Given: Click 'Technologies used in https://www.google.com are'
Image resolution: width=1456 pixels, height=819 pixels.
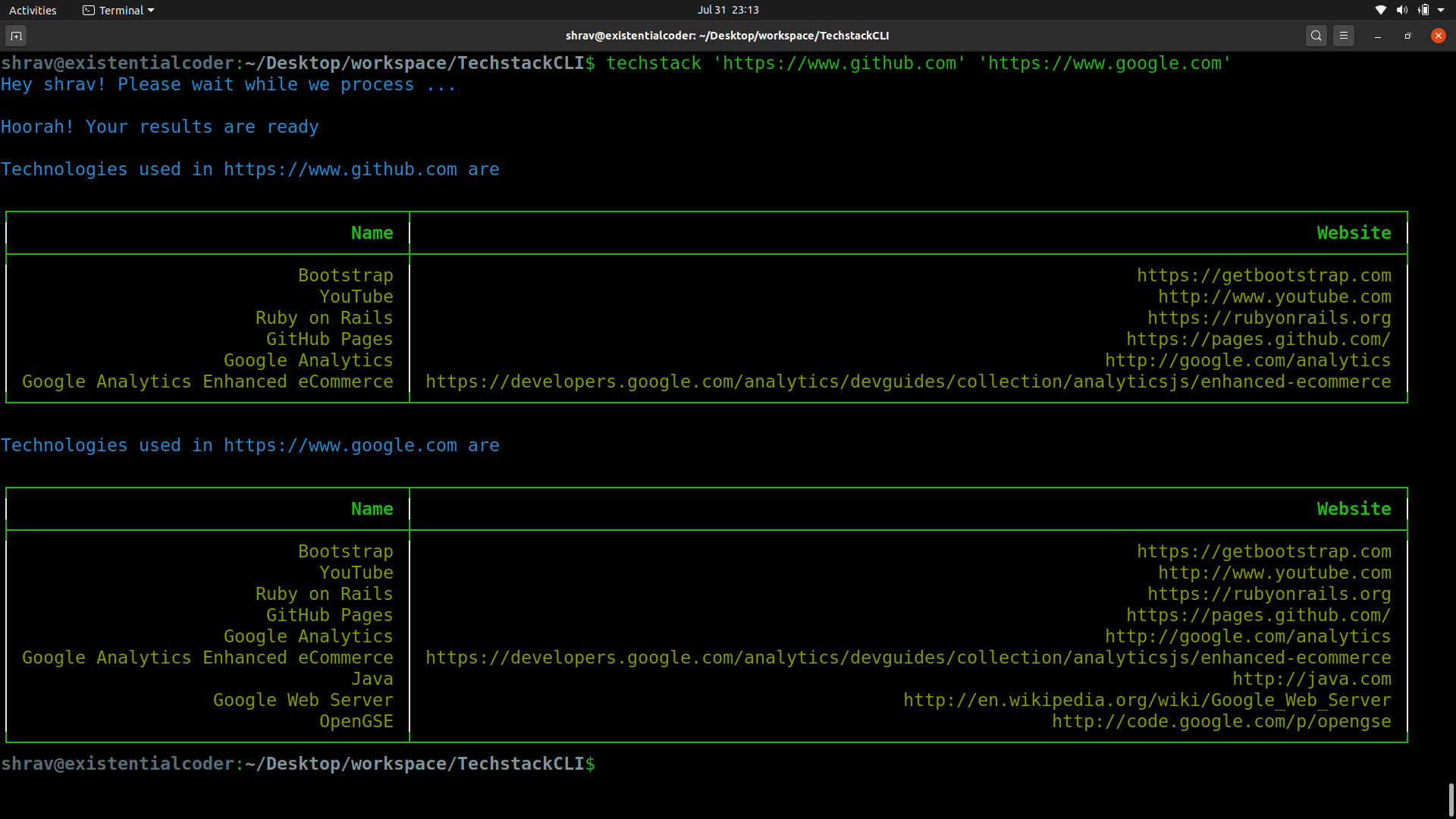Looking at the screenshot, I should 250,446.
